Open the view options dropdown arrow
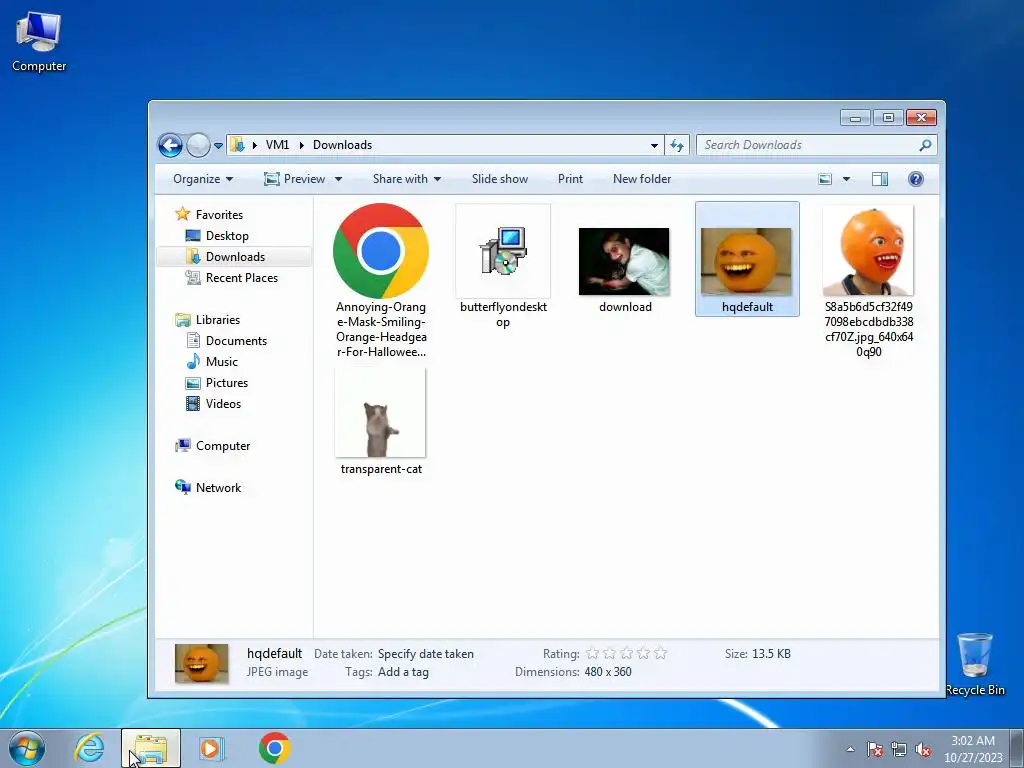The height and width of the screenshot is (768, 1024). (x=846, y=179)
